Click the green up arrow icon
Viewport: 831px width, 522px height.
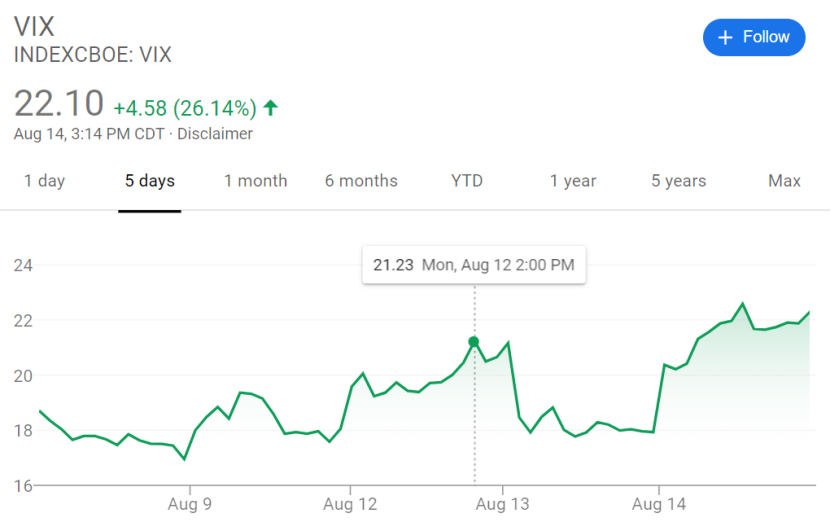[270, 107]
